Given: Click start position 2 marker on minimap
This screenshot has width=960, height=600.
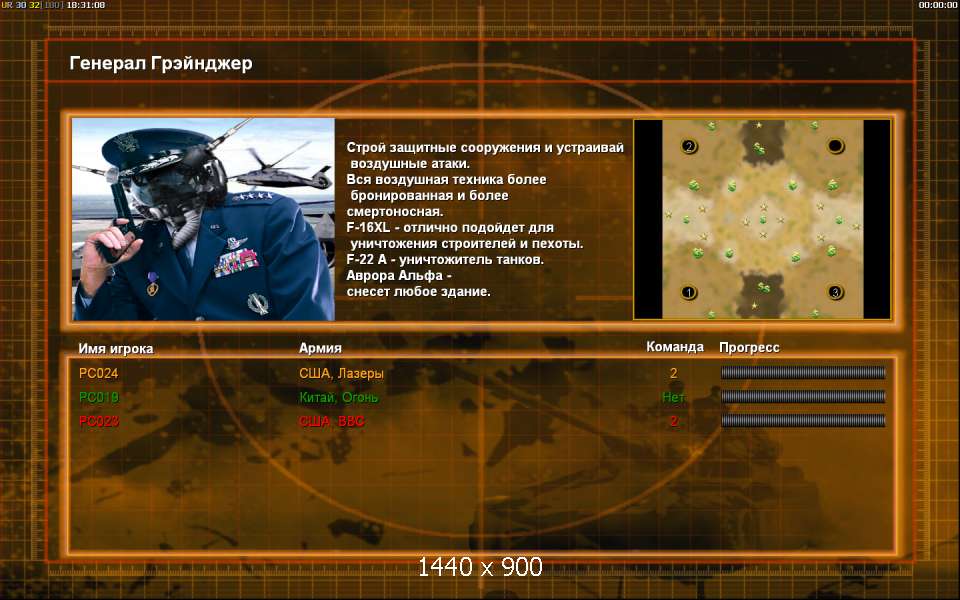Looking at the screenshot, I should click(689, 146).
